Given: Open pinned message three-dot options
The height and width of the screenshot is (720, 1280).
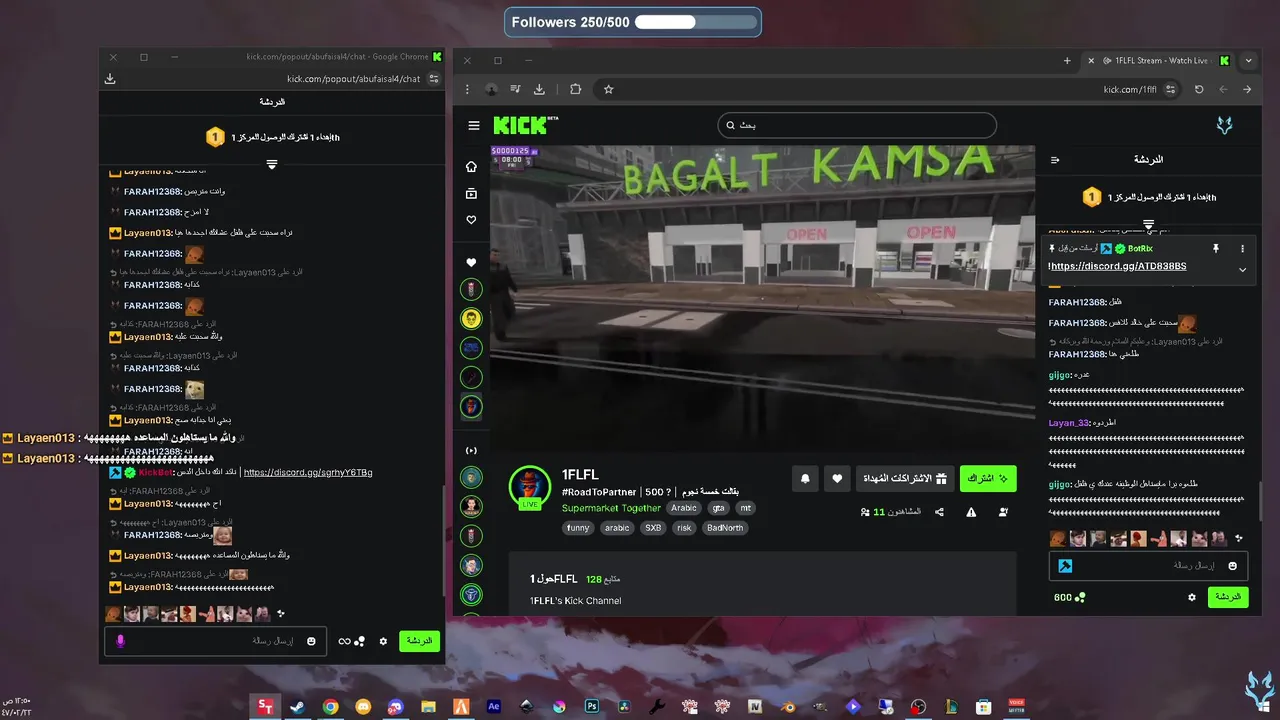Looking at the screenshot, I should (1243, 248).
